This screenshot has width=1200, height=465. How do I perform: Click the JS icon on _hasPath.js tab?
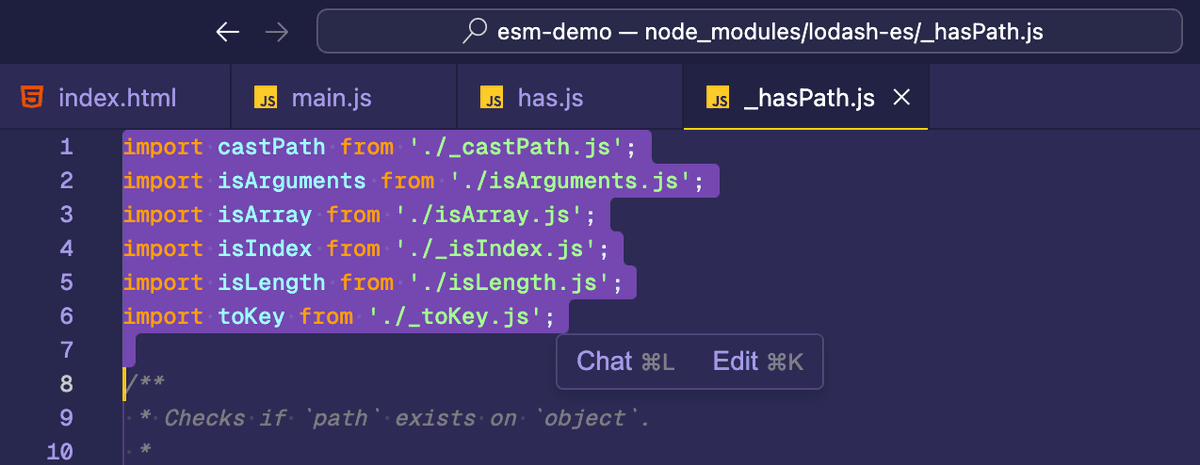717,98
